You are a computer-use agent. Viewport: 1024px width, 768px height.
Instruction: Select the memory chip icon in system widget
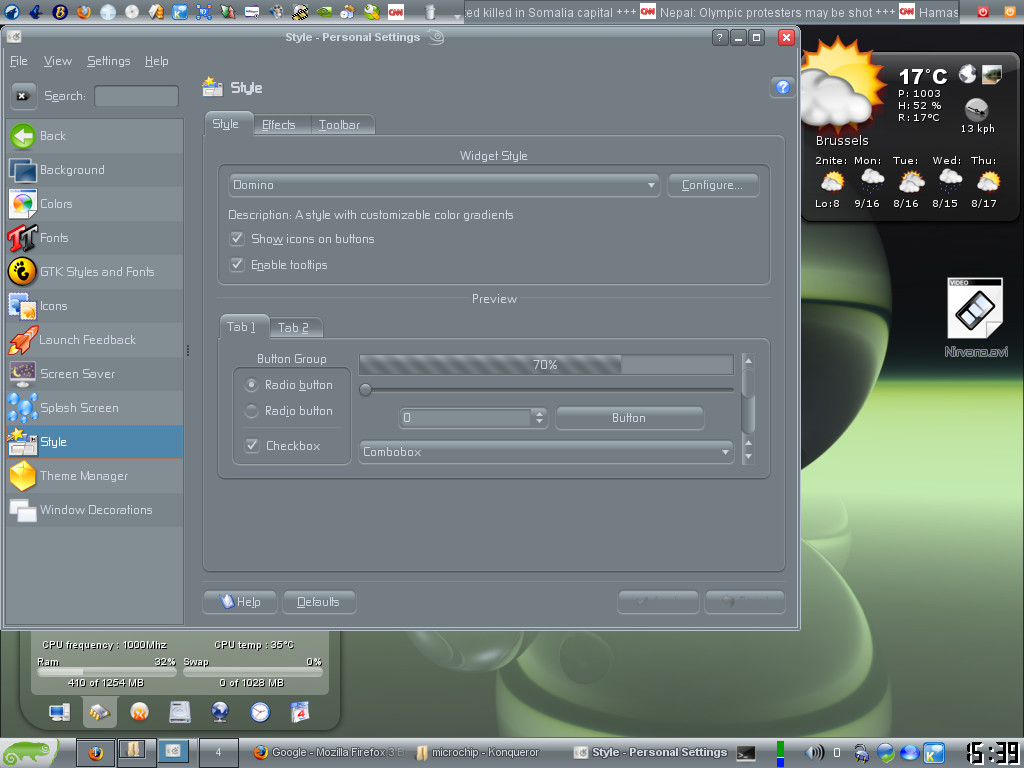click(x=99, y=712)
